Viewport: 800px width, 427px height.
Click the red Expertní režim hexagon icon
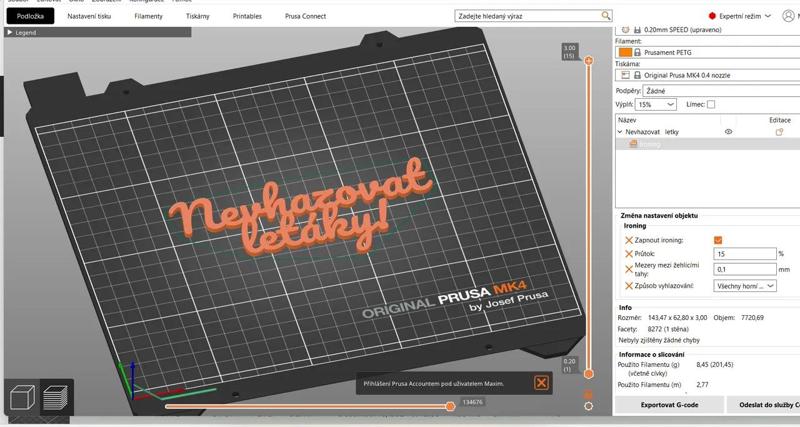[x=712, y=16]
